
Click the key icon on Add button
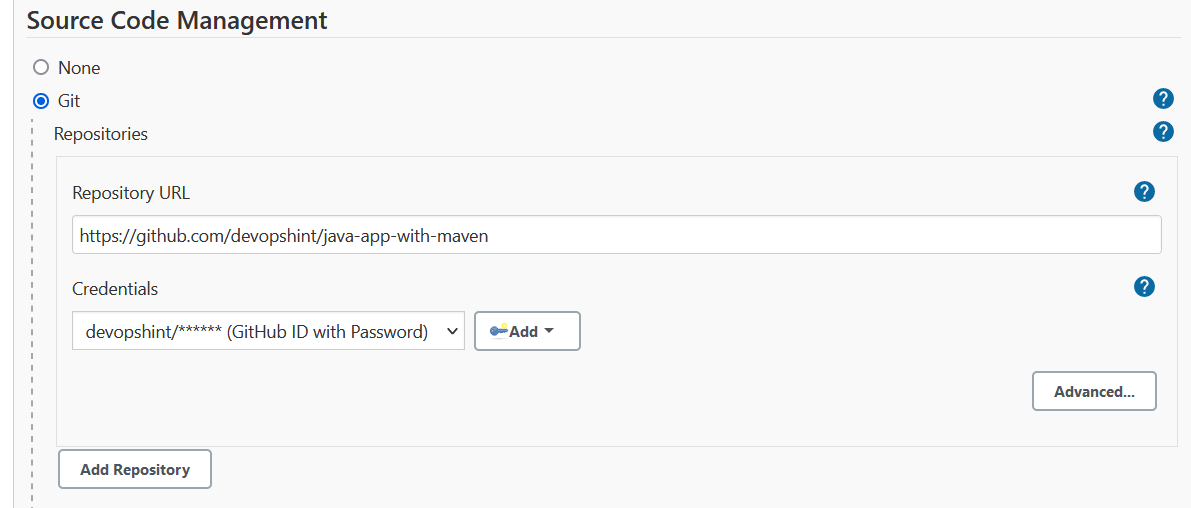point(498,331)
